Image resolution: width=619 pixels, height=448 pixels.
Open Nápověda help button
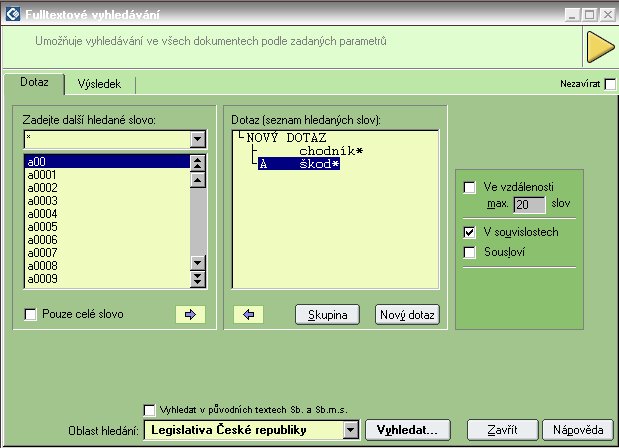tap(578, 430)
